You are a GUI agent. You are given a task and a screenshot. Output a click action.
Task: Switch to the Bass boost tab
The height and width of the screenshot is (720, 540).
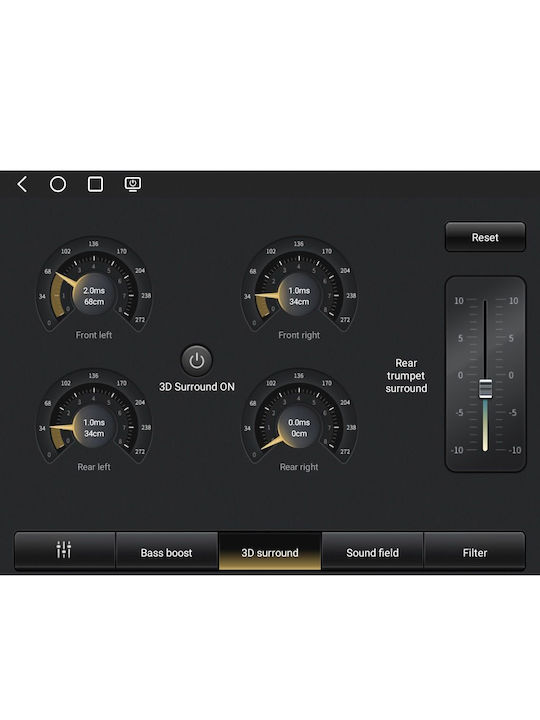pyautogui.click(x=167, y=551)
